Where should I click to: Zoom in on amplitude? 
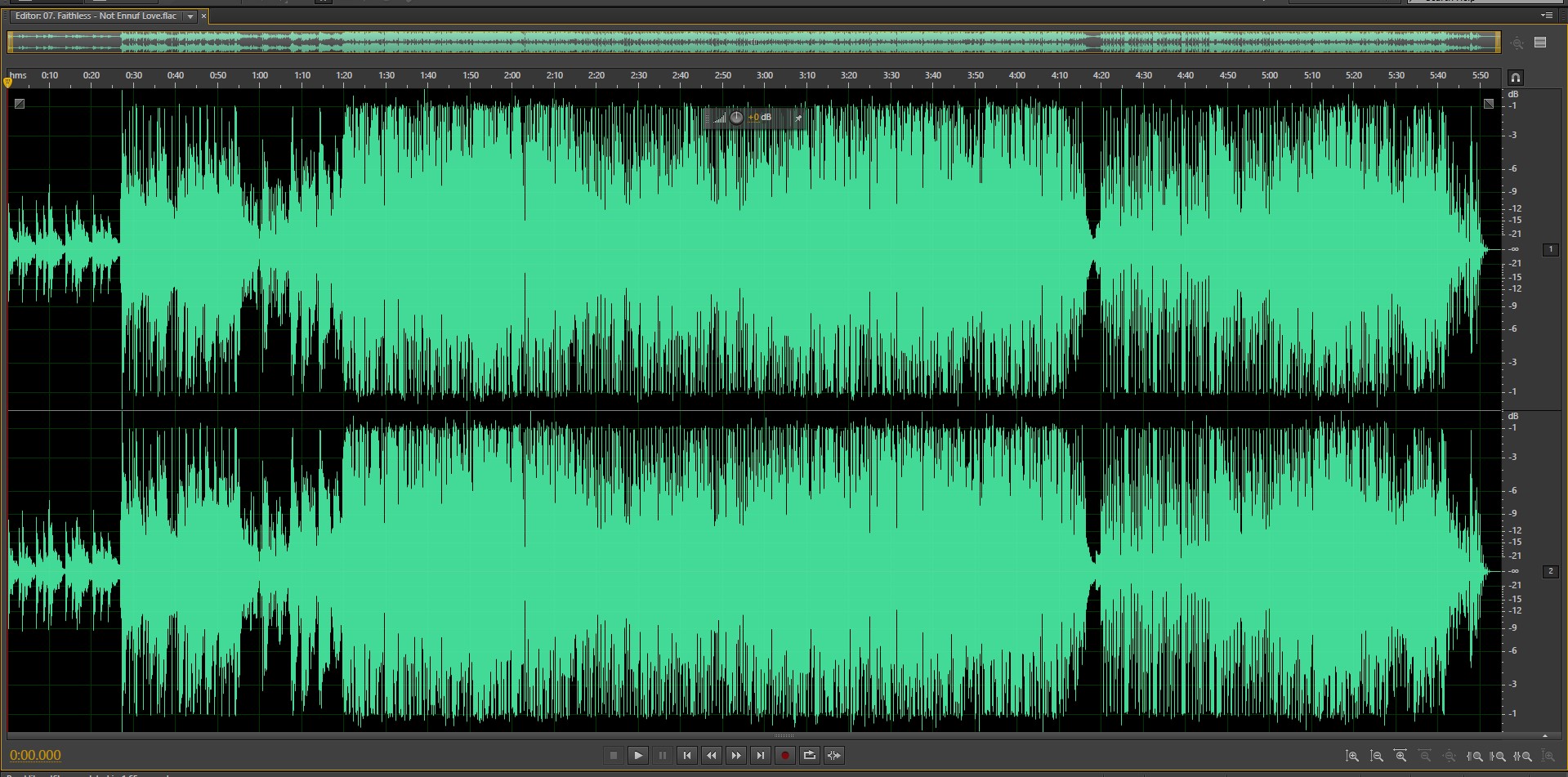coord(1352,757)
